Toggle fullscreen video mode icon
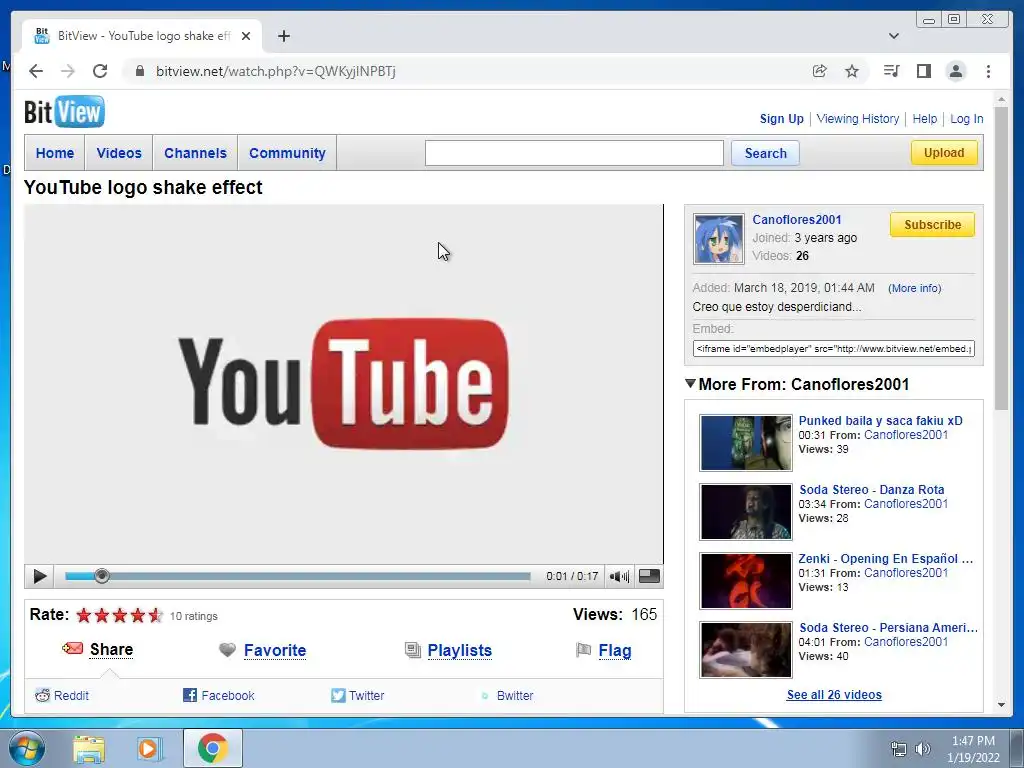Image resolution: width=1024 pixels, height=768 pixels. coord(648,576)
